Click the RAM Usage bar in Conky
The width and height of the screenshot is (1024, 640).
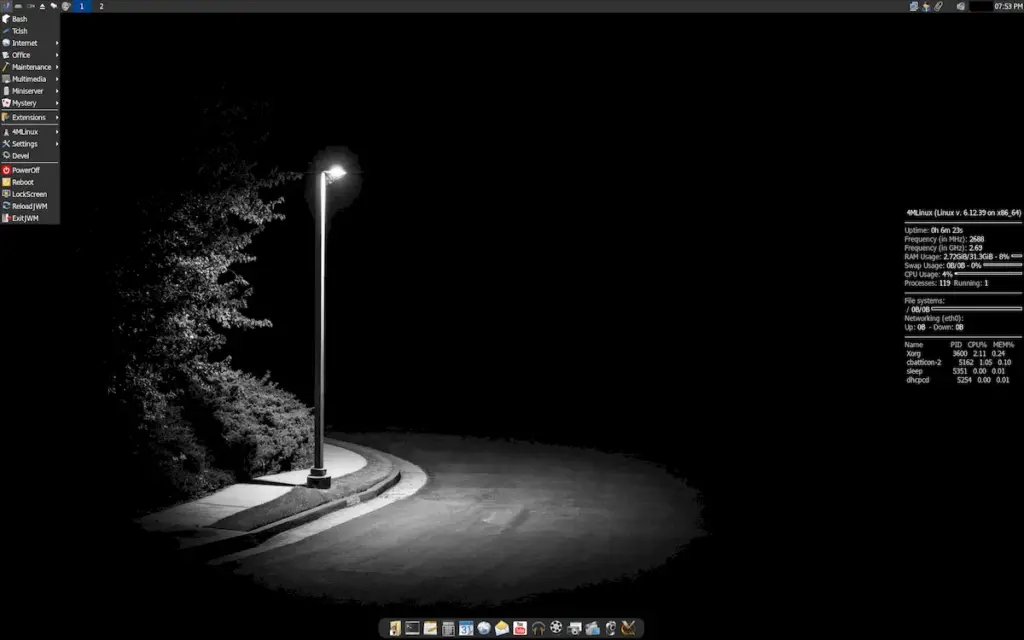point(1016,257)
